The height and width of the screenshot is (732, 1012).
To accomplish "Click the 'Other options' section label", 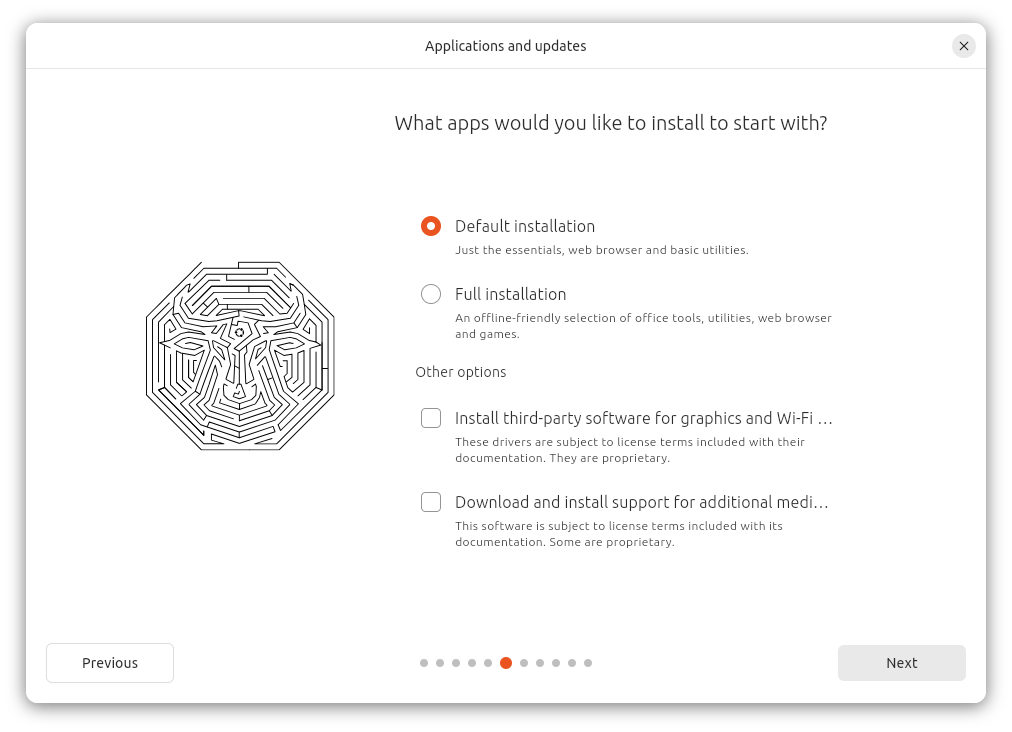I will point(461,372).
